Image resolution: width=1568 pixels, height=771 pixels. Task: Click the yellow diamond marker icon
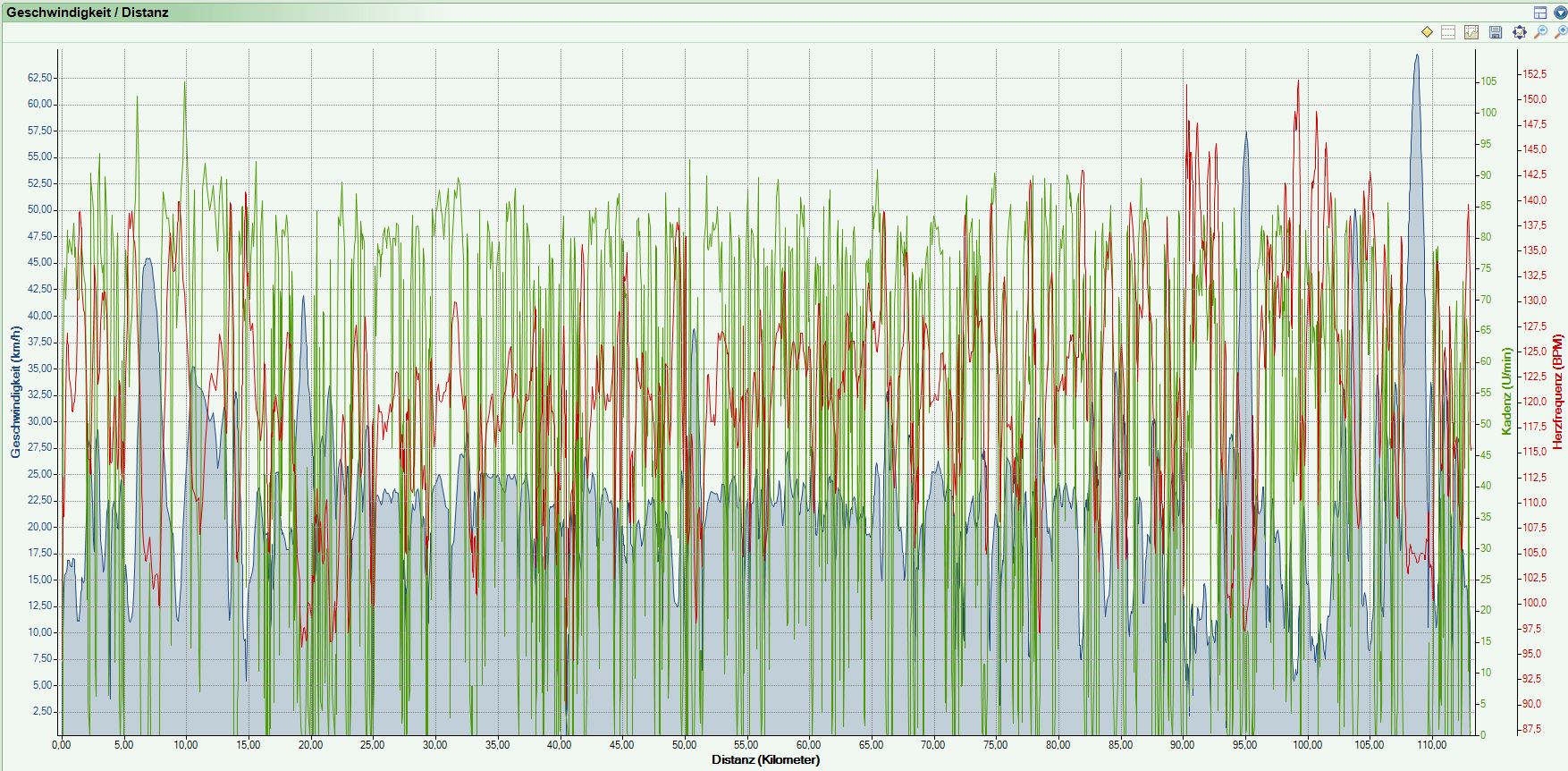click(1427, 32)
